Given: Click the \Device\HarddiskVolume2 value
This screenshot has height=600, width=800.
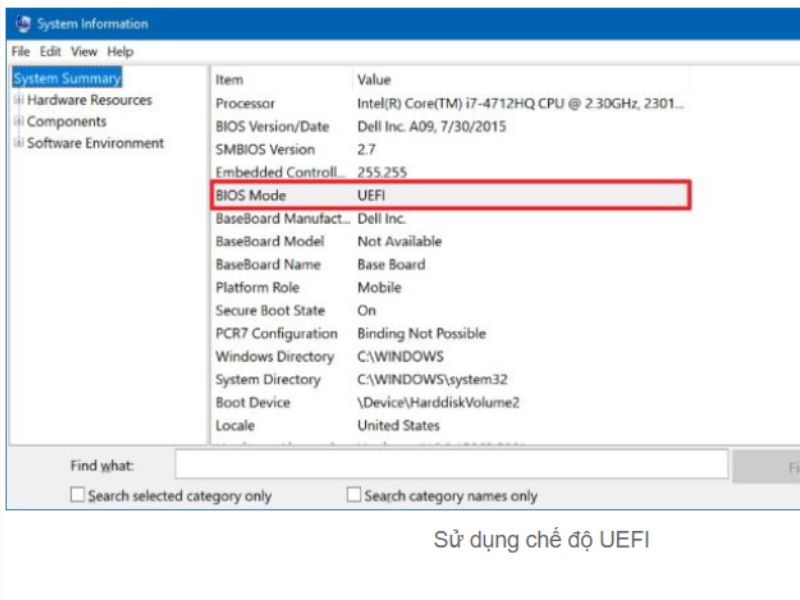Looking at the screenshot, I should (438, 403).
